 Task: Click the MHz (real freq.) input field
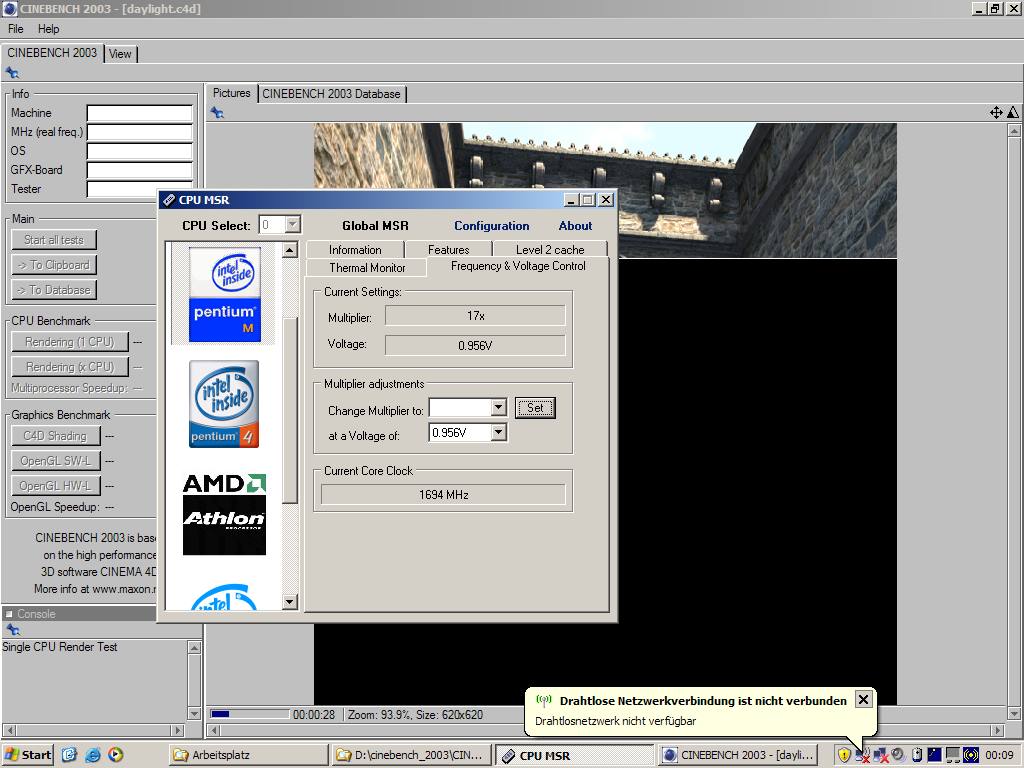point(140,132)
